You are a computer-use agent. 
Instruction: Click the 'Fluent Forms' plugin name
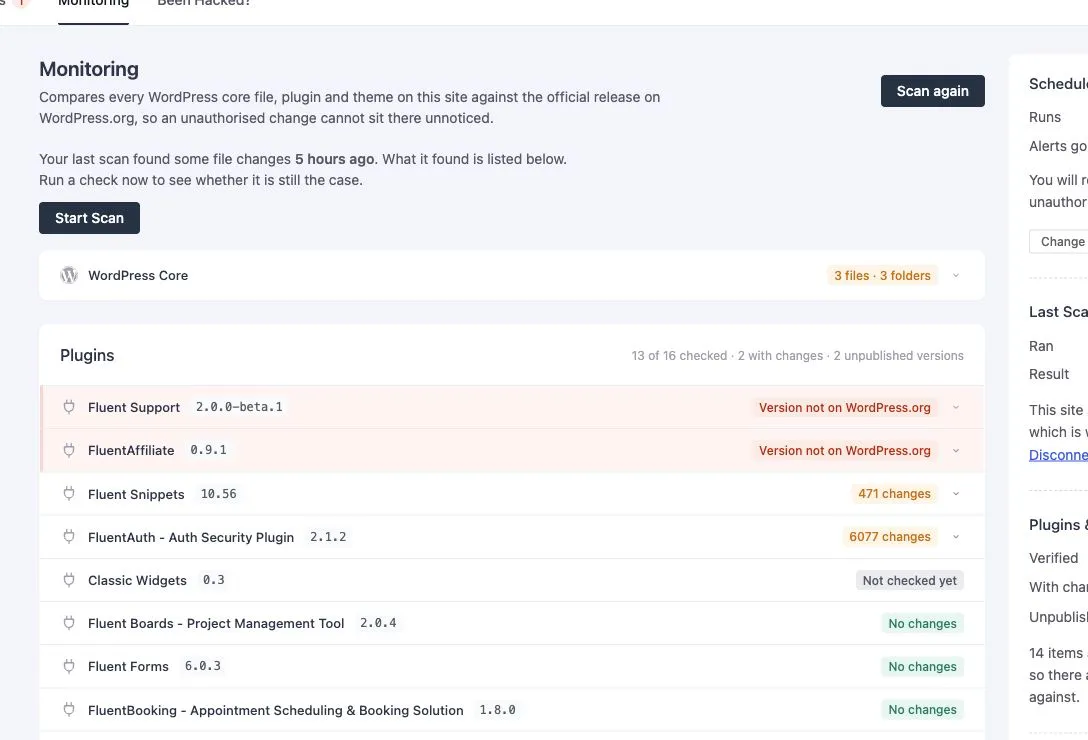[x=128, y=666]
